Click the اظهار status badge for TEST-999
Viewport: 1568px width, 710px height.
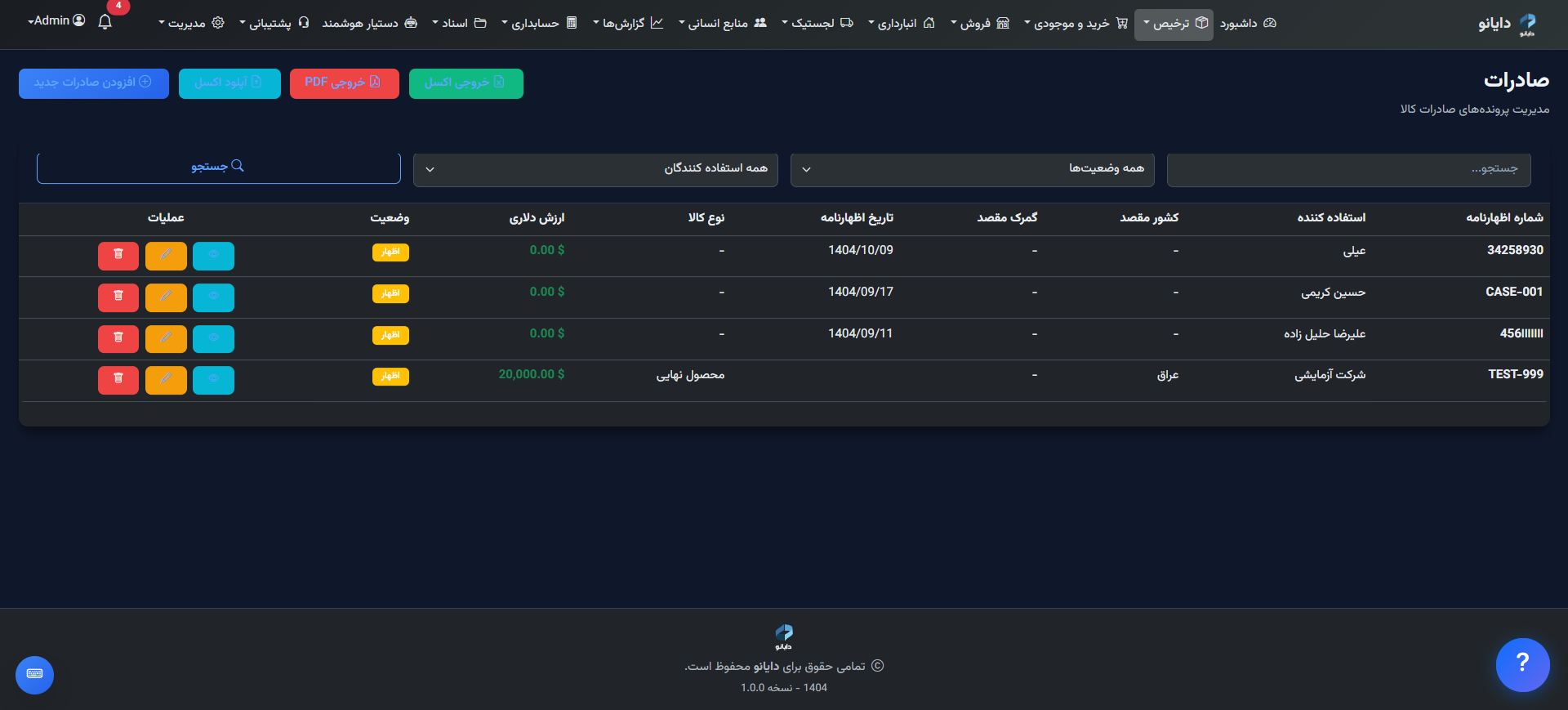pyautogui.click(x=390, y=377)
